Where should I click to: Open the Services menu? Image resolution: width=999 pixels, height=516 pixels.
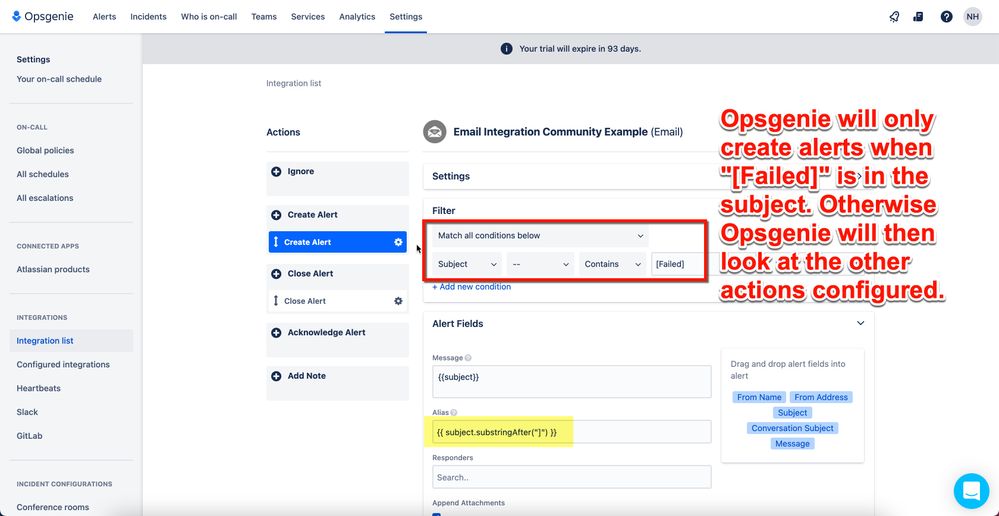pyautogui.click(x=308, y=17)
